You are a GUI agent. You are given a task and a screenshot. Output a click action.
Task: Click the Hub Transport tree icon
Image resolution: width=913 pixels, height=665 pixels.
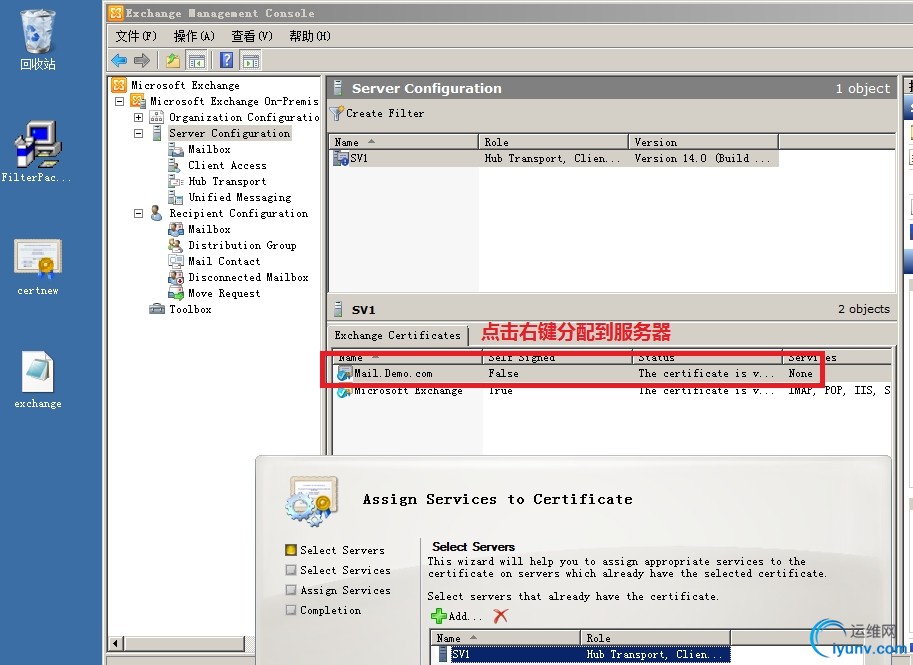176,181
